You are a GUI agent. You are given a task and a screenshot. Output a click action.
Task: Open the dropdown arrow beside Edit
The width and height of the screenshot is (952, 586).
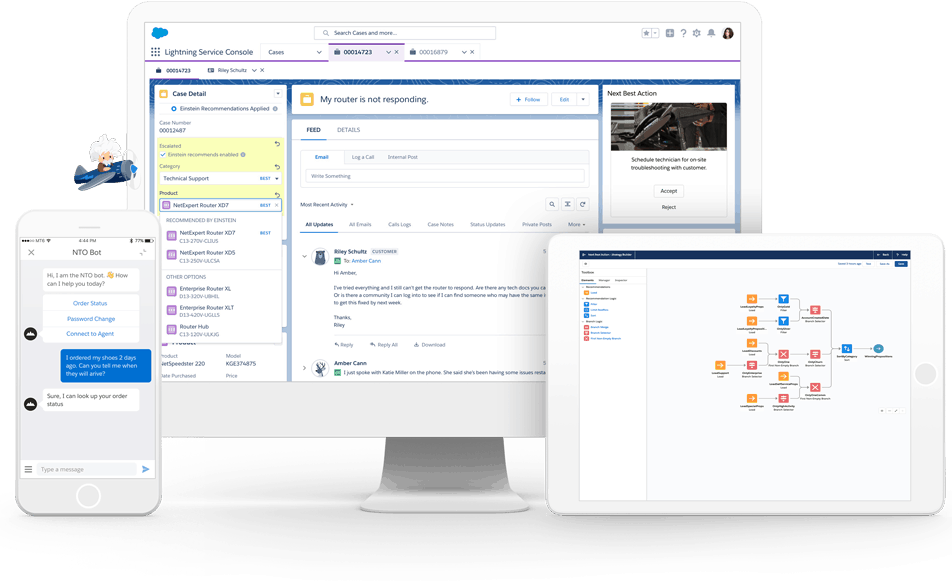[583, 100]
